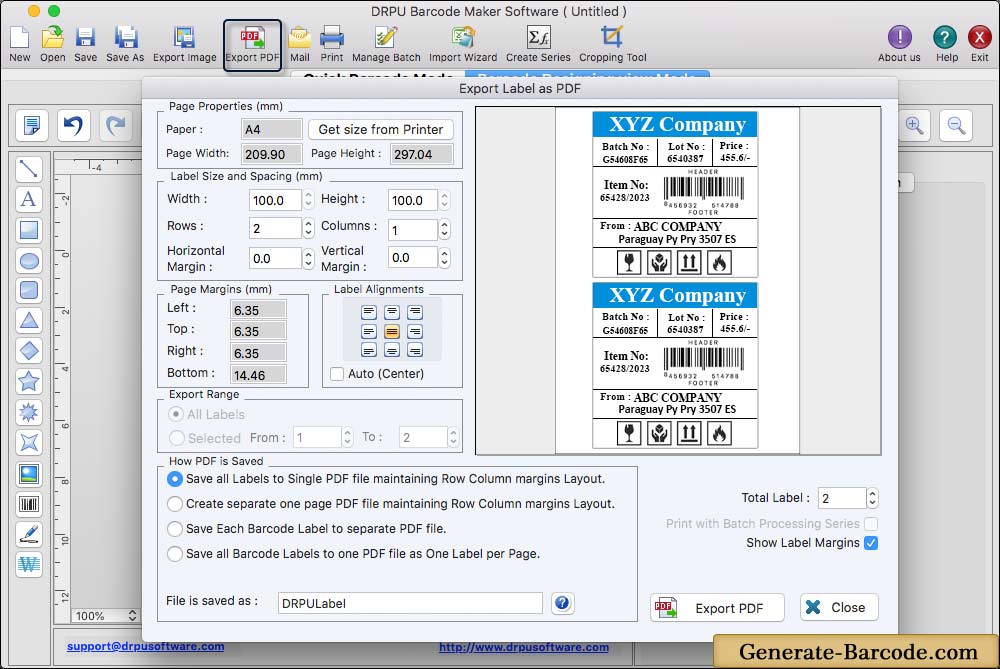Select the Selected export range radio
1000x669 pixels.
[x=177, y=437]
